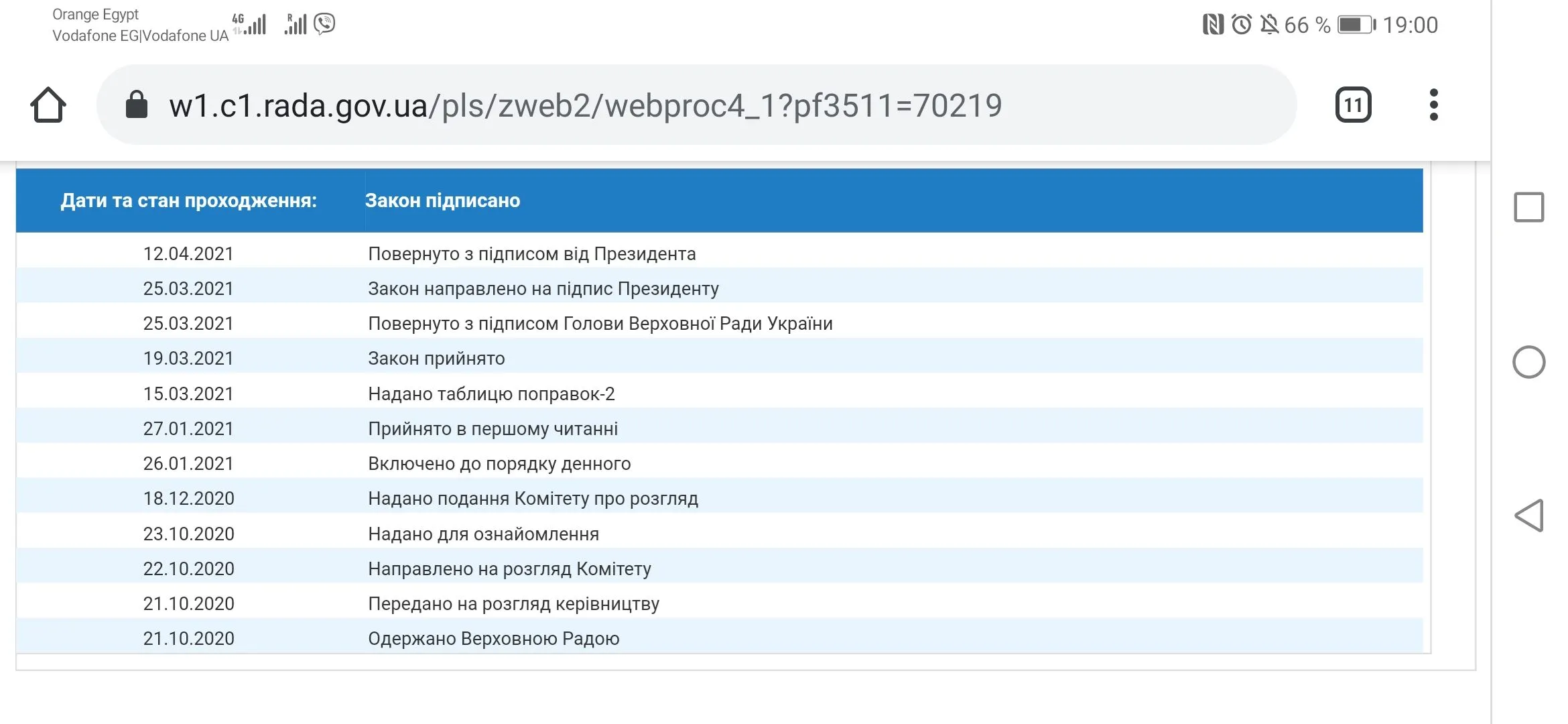Open the three-dot browser menu
This screenshot has height=724, width=1568.
pyautogui.click(x=1433, y=105)
